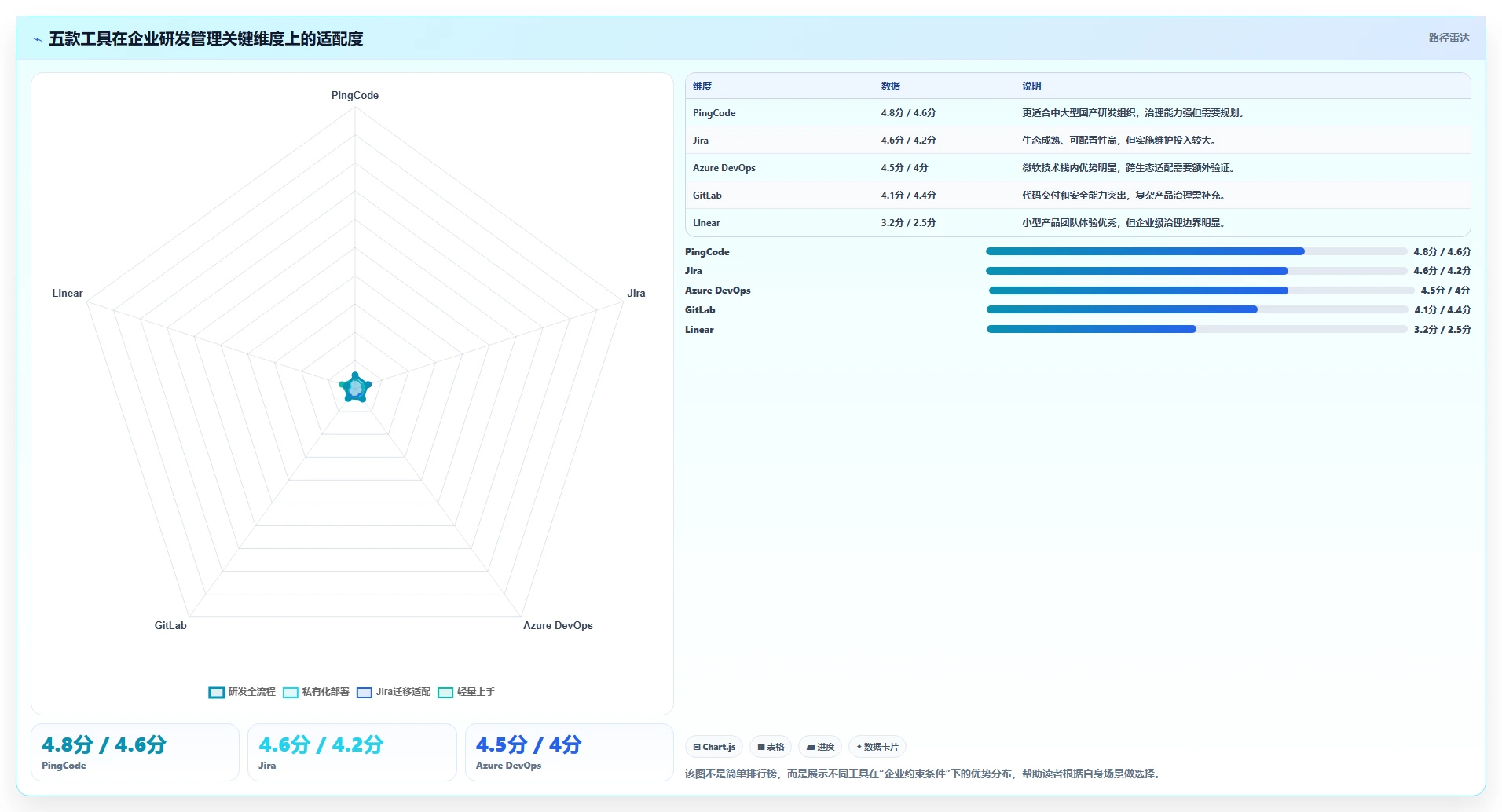Open the Azure DevOps score card
Viewport: 1502px width, 812px height.
pyautogui.click(x=570, y=752)
